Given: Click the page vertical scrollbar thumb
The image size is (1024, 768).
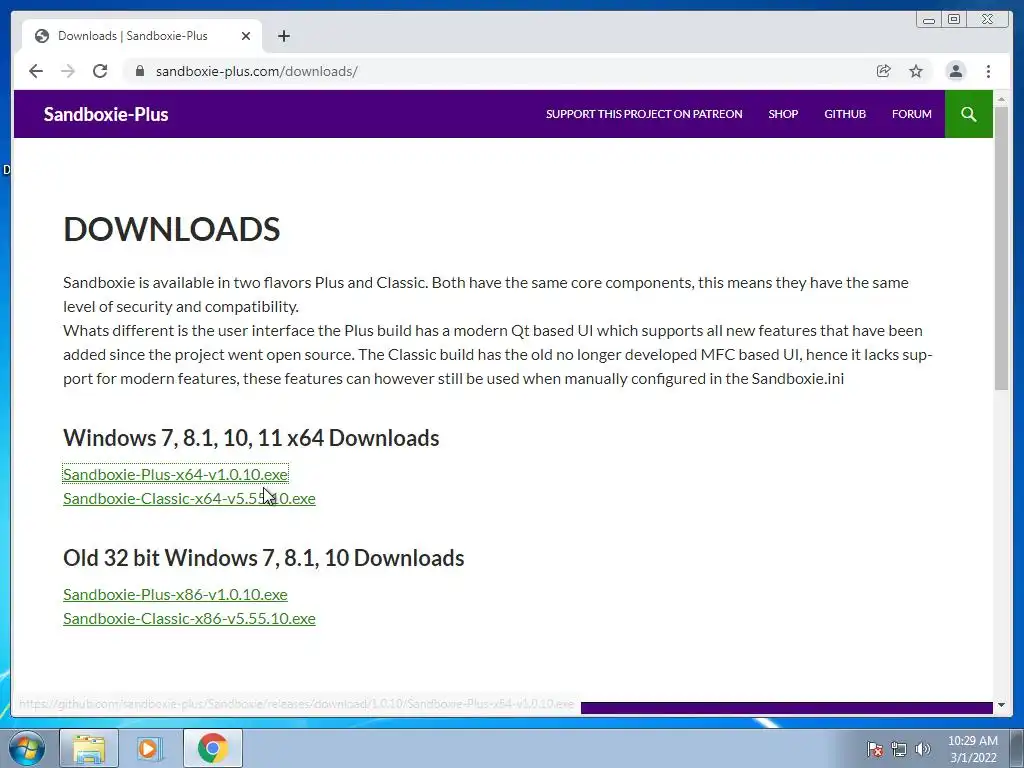Looking at the screenshot, I should [1001, 248].
